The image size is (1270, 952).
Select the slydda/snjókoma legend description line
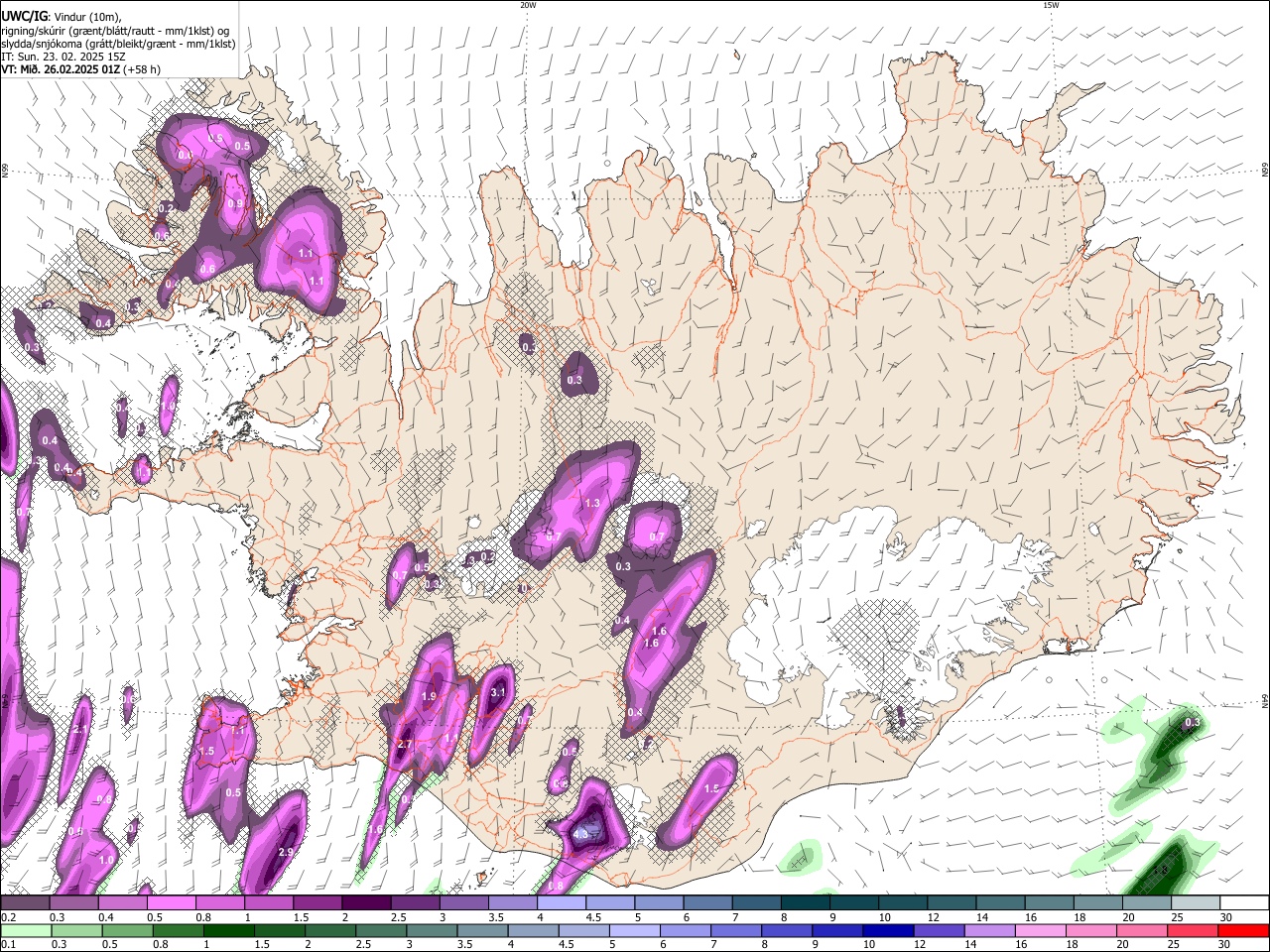click(x=118, y=44)
